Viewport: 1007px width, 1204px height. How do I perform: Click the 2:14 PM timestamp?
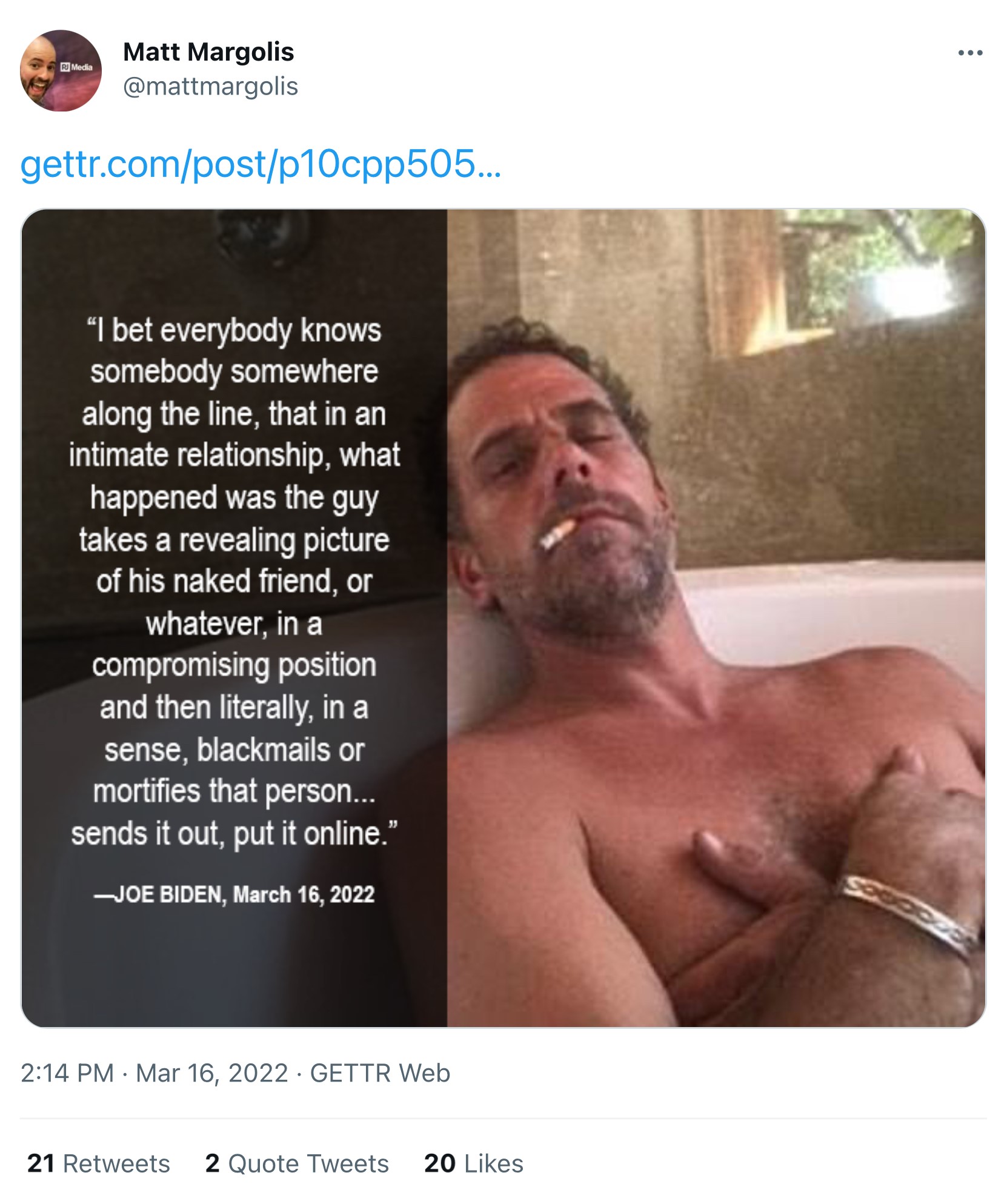click(x=67, y=1073)
